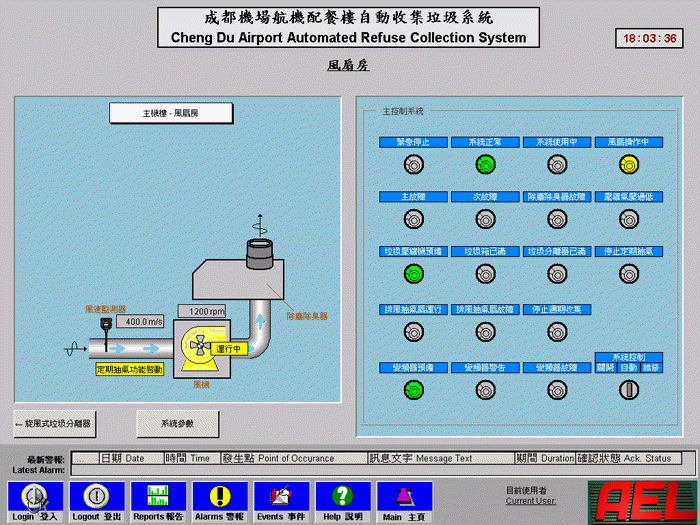
Task: Click the yellow 風扇操作中 indicator light
Action: (628, 164)
